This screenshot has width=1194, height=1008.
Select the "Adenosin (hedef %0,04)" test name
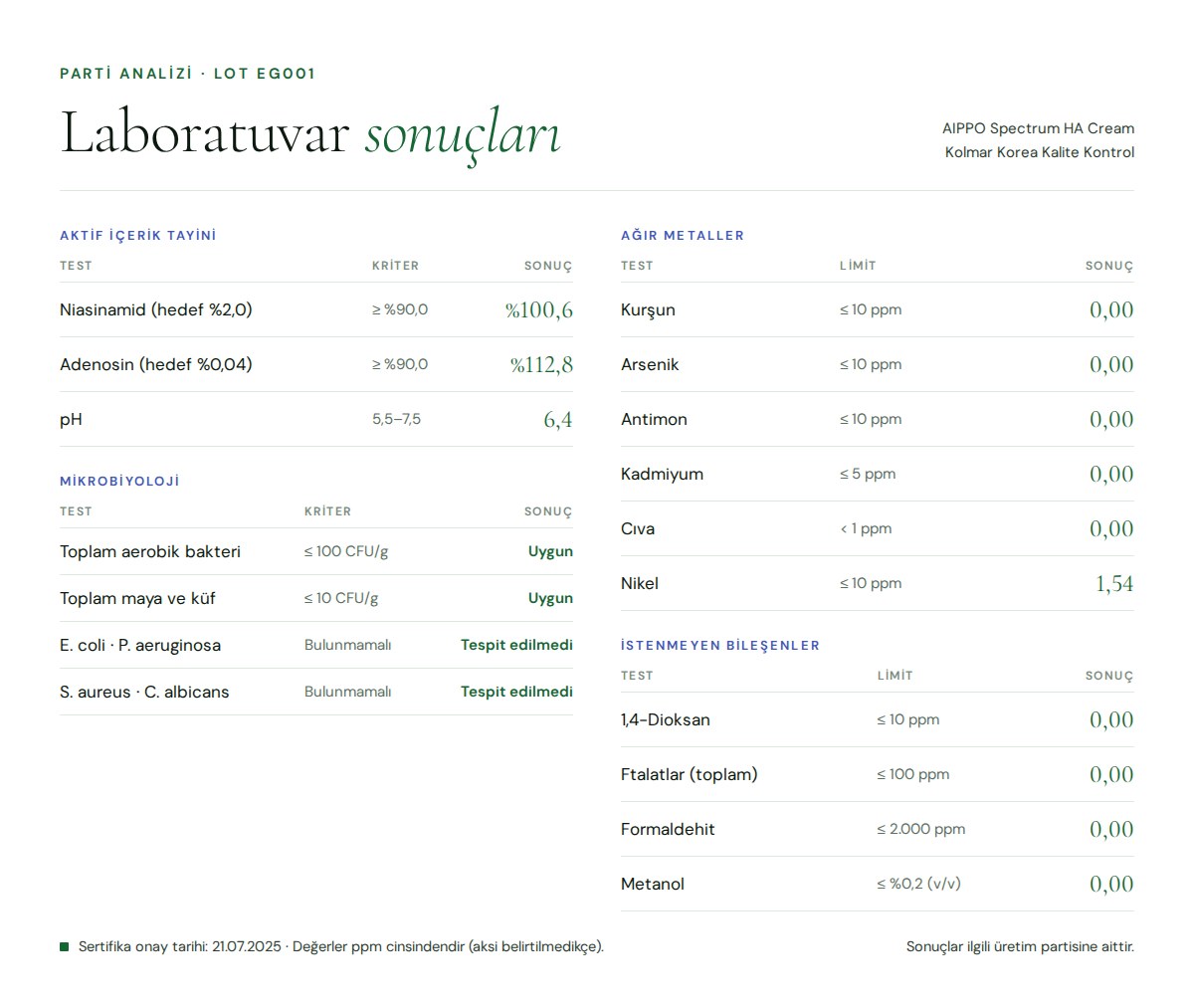coord(156,364)
